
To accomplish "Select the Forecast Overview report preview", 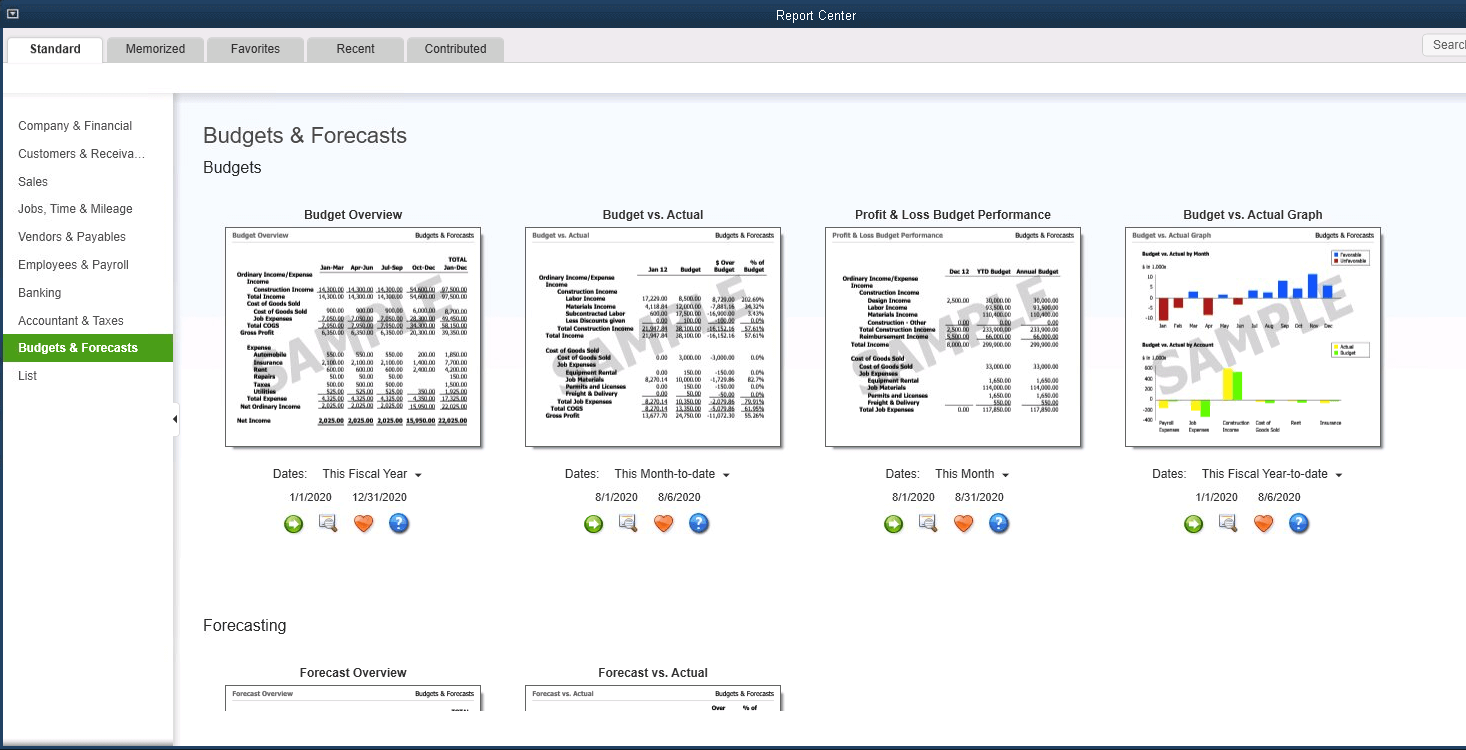I will tap(353, 697).
